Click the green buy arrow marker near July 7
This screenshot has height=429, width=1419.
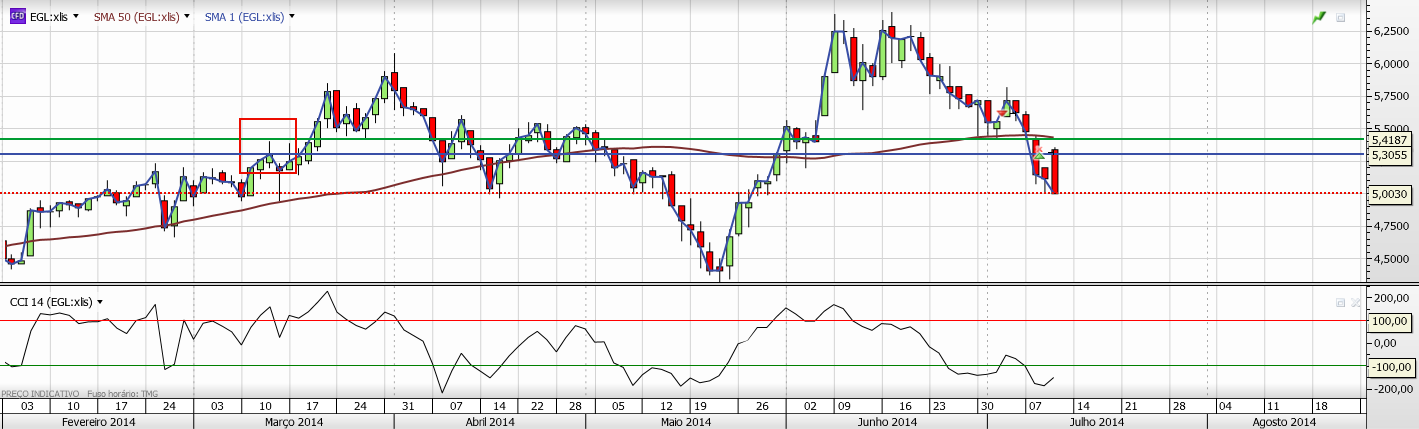(1039, 155)
